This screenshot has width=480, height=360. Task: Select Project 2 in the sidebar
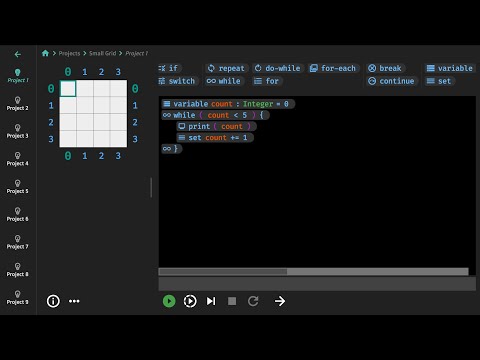(18, 104)
